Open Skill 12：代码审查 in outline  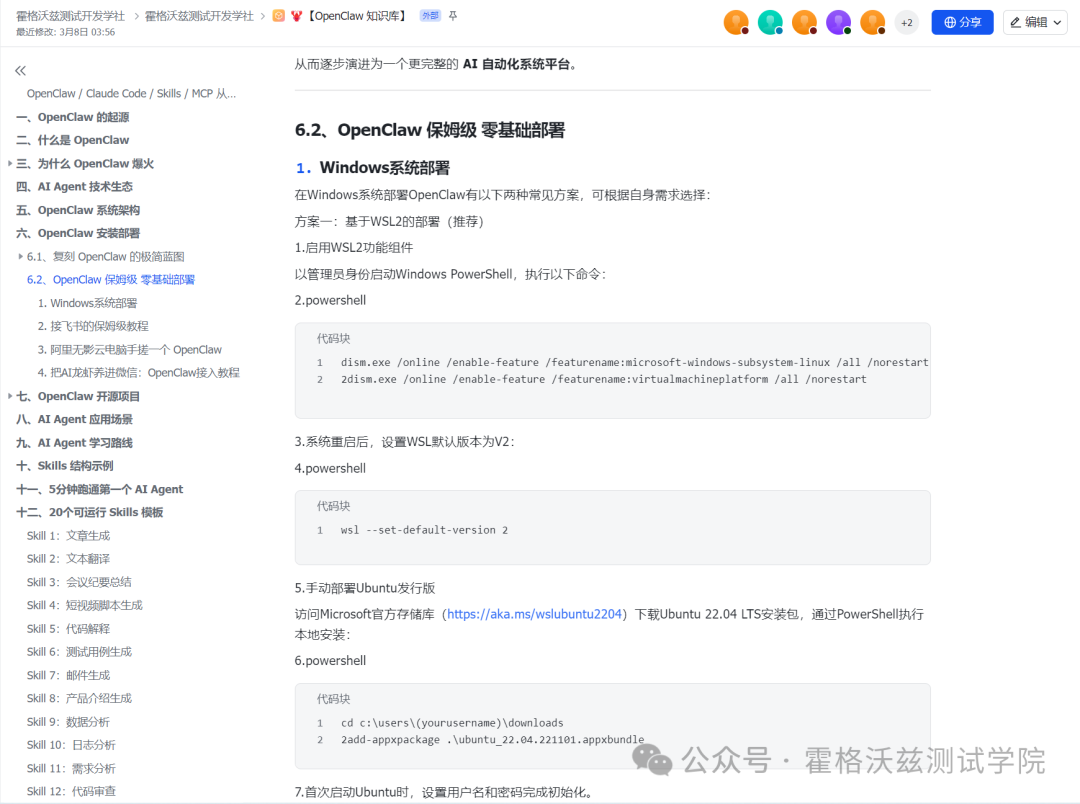(71, 791)
